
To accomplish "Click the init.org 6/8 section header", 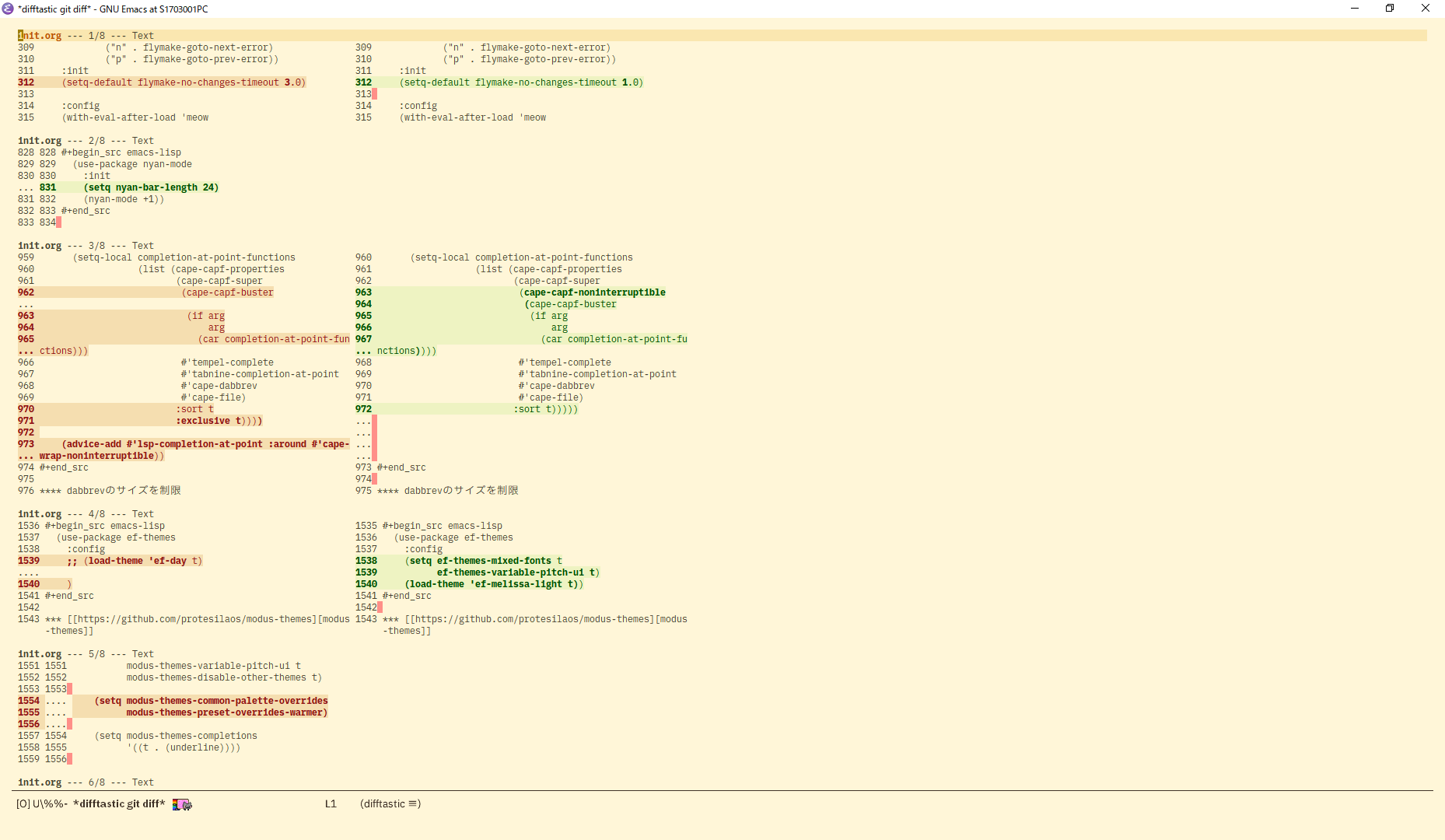I will pyautogui.click(x=40, y=782).
